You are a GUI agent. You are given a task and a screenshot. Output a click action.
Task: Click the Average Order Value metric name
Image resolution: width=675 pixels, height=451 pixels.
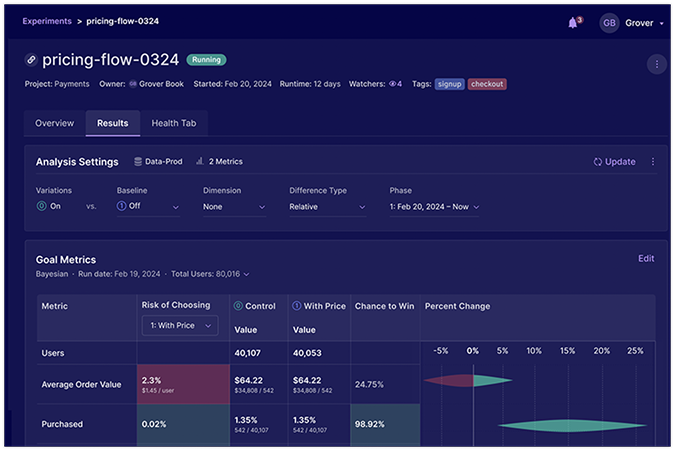coord(81,384)
